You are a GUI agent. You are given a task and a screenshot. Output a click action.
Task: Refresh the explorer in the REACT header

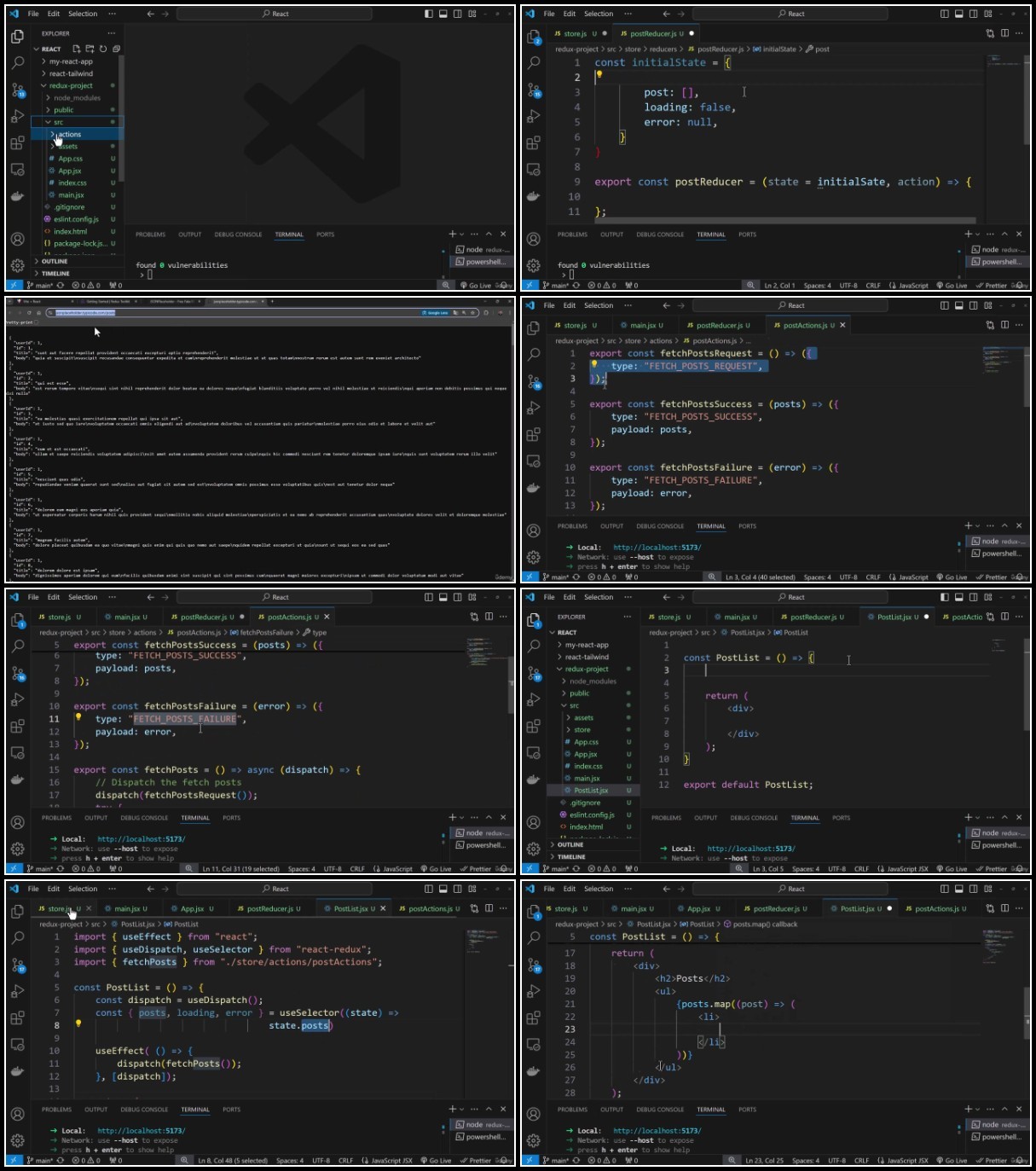tap(103, 49)
